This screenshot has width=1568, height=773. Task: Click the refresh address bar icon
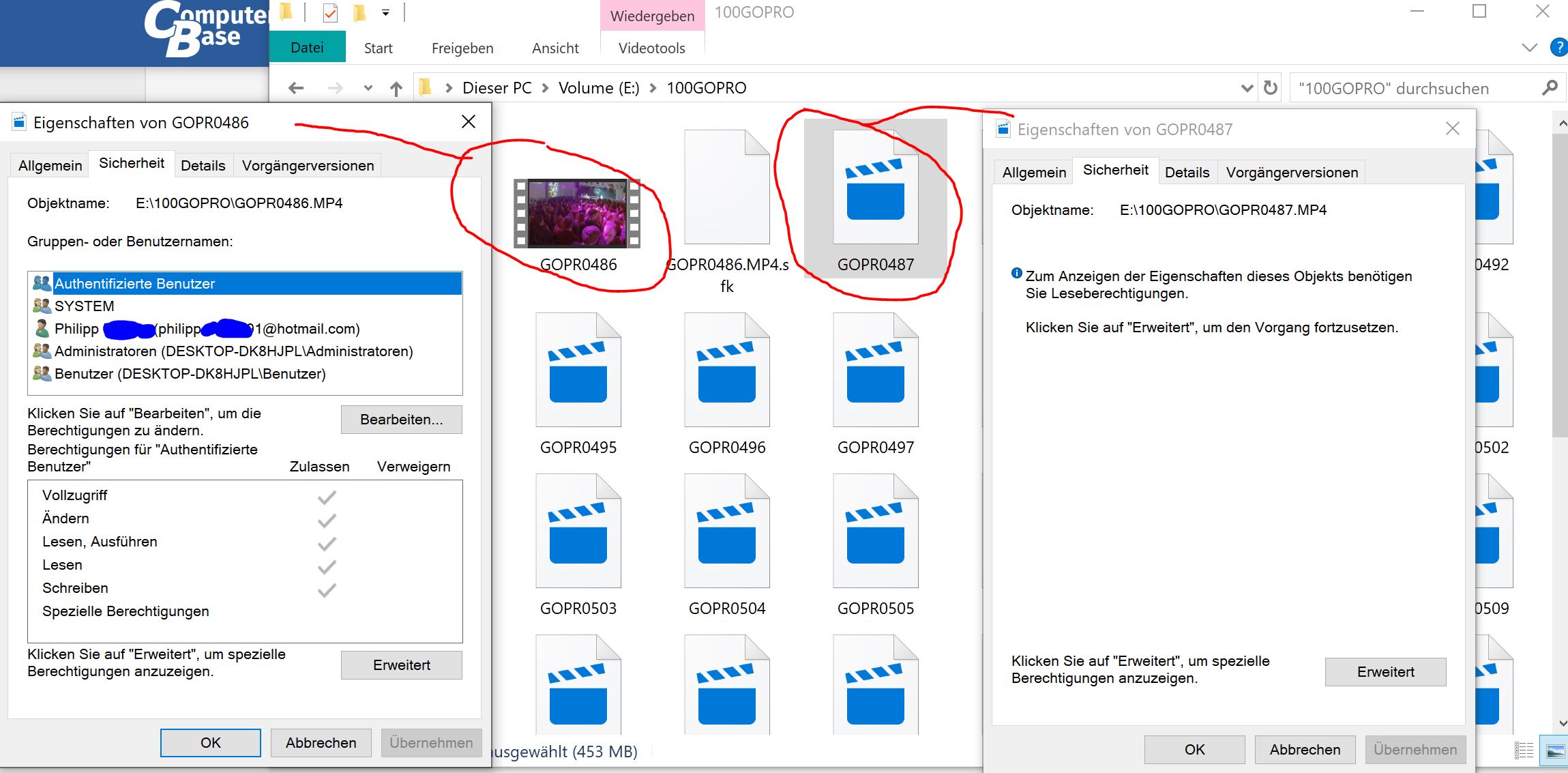tap(1270, 88)
